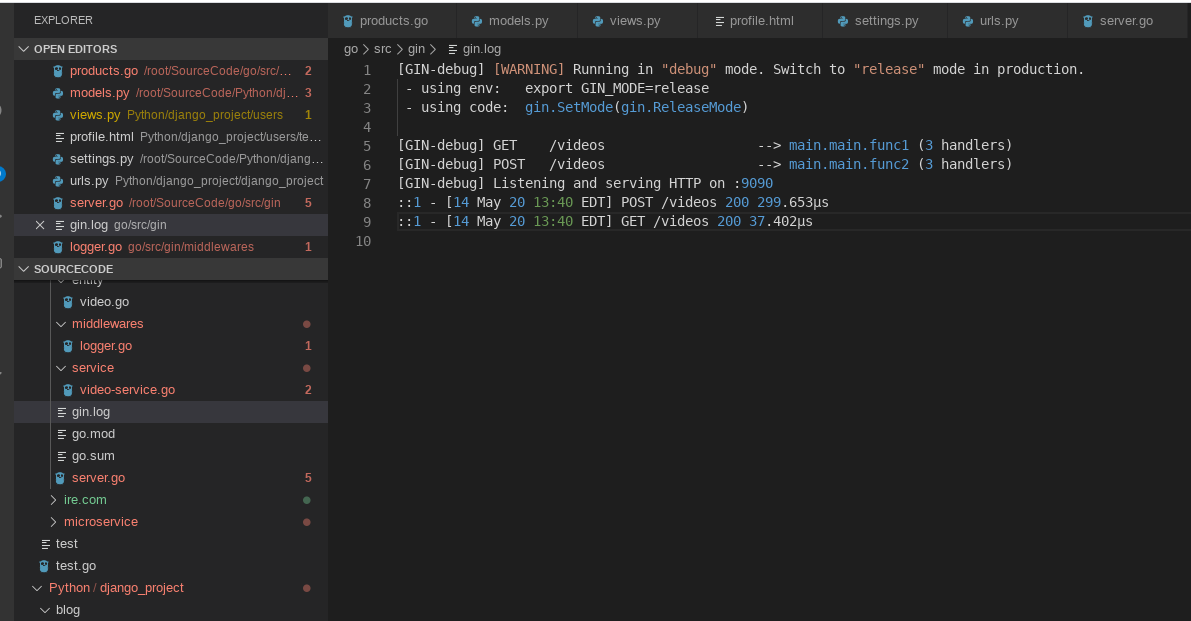Open go.mod in the file tree

pyautogui.click(x=93, y=434)
